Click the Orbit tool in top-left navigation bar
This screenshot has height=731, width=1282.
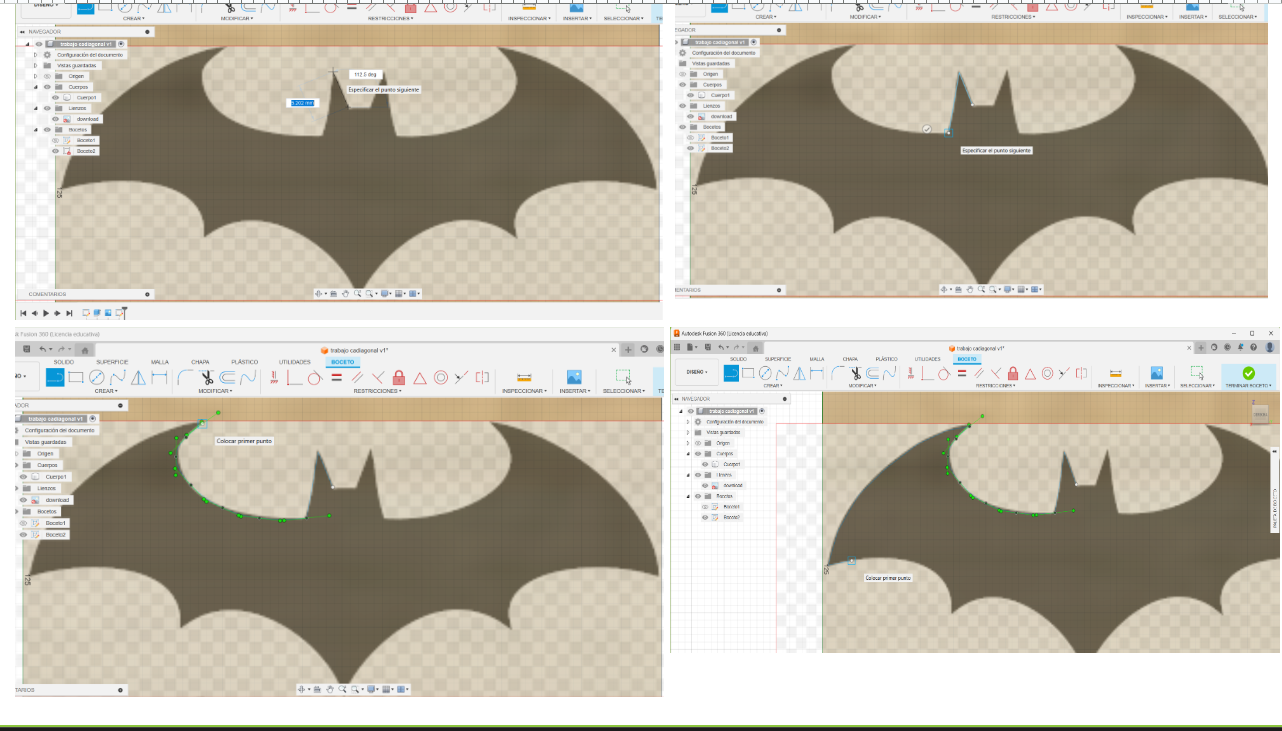point(318,293)
